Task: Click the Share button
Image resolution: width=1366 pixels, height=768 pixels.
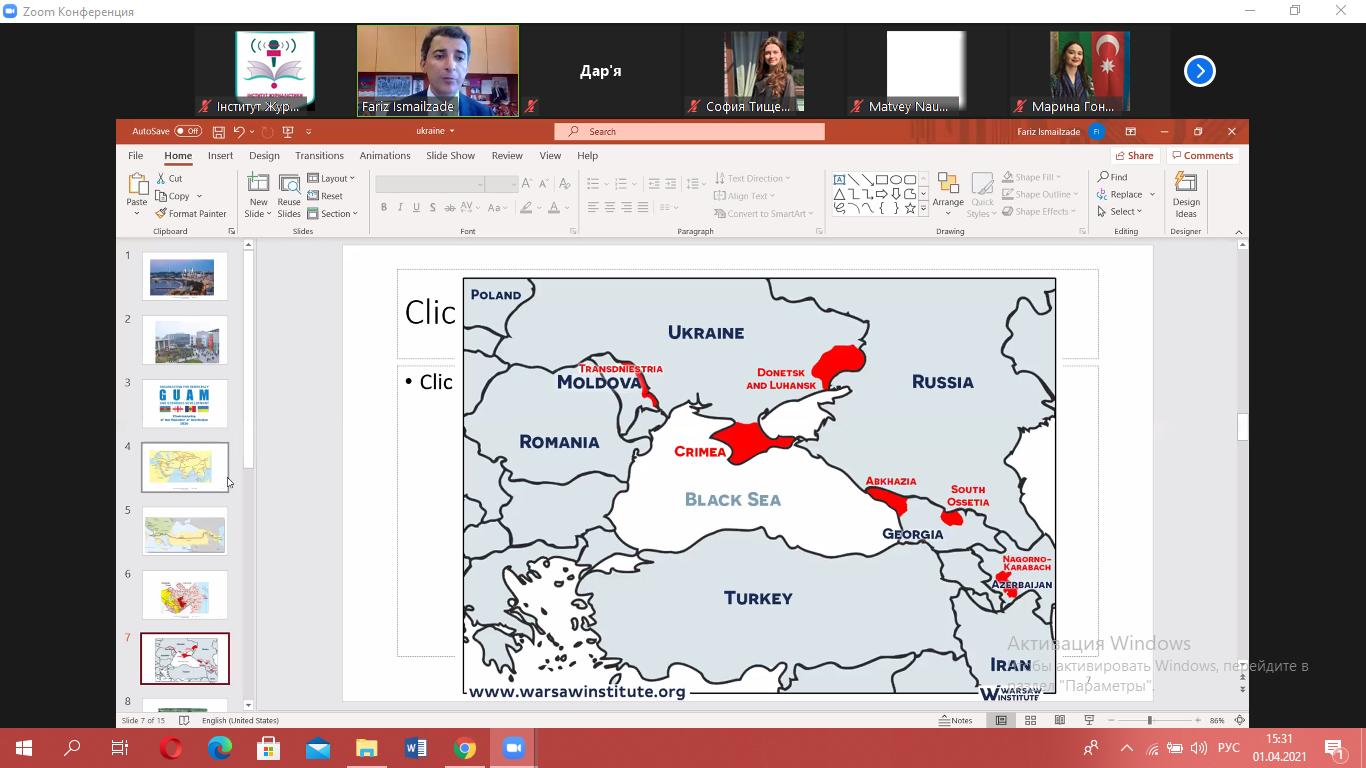Action: 1133,156
